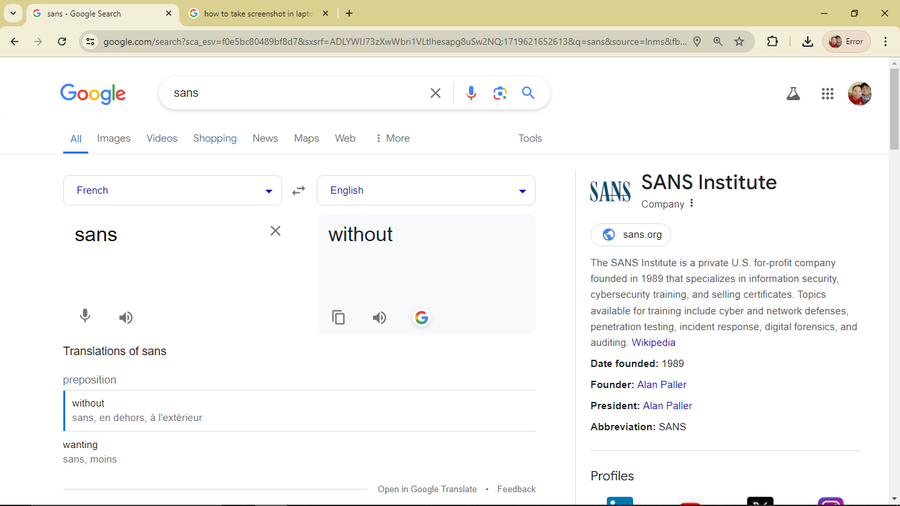Clear the source text 'sans'
Screen dimensions: 900x506
[276, 231]
